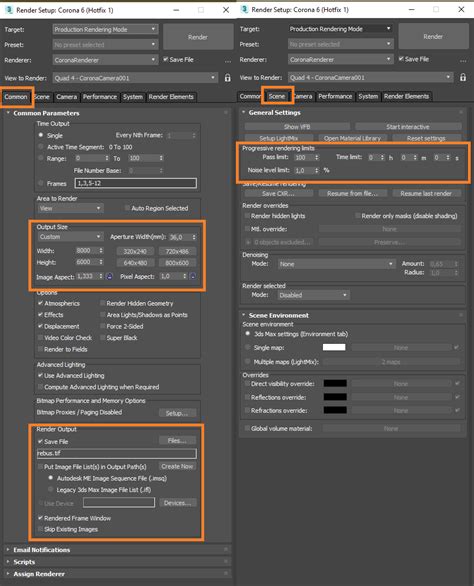Open System tab in right window
This screenshot has width=474, height=586.
(x=368, y=96)
